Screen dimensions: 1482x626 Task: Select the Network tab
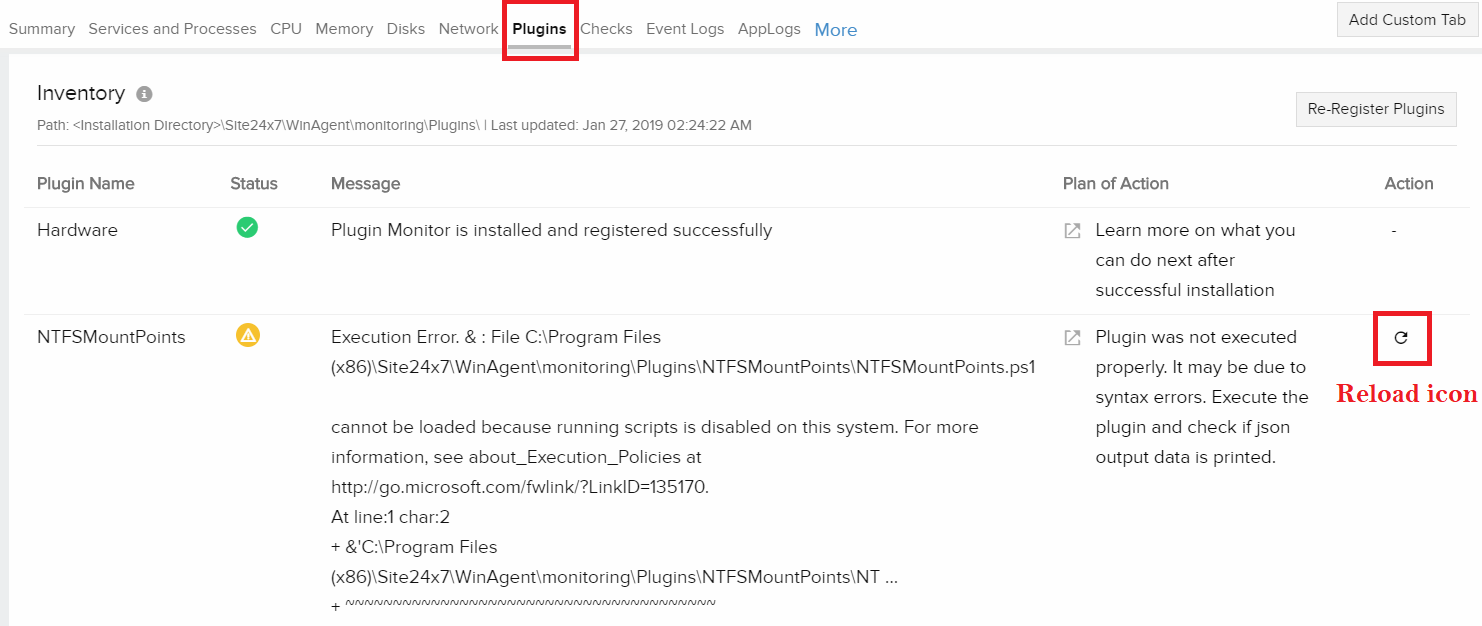pyautogui.click(x=468, y=29)
